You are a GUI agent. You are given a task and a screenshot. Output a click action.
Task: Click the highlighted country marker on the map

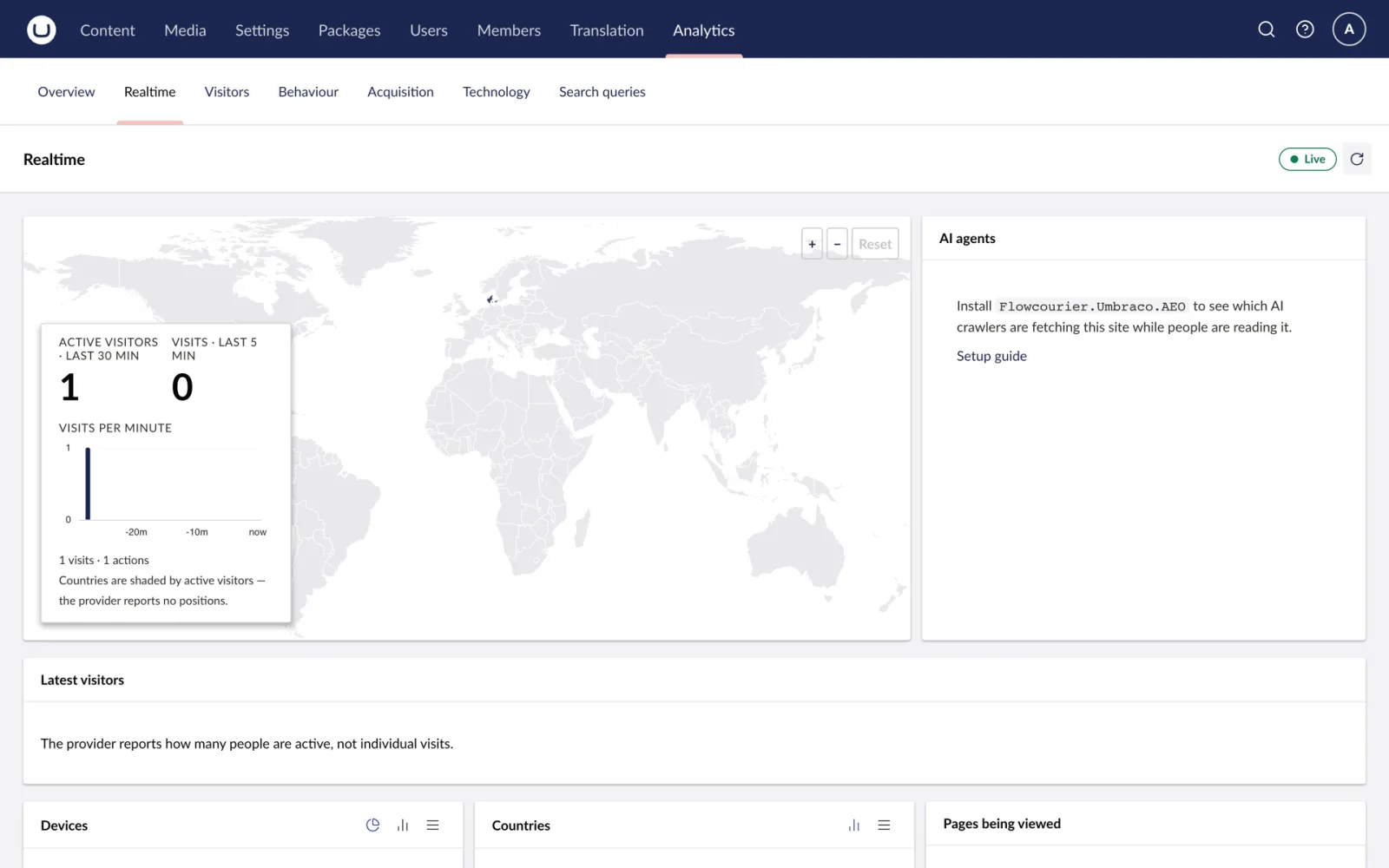tap(490, 299)
